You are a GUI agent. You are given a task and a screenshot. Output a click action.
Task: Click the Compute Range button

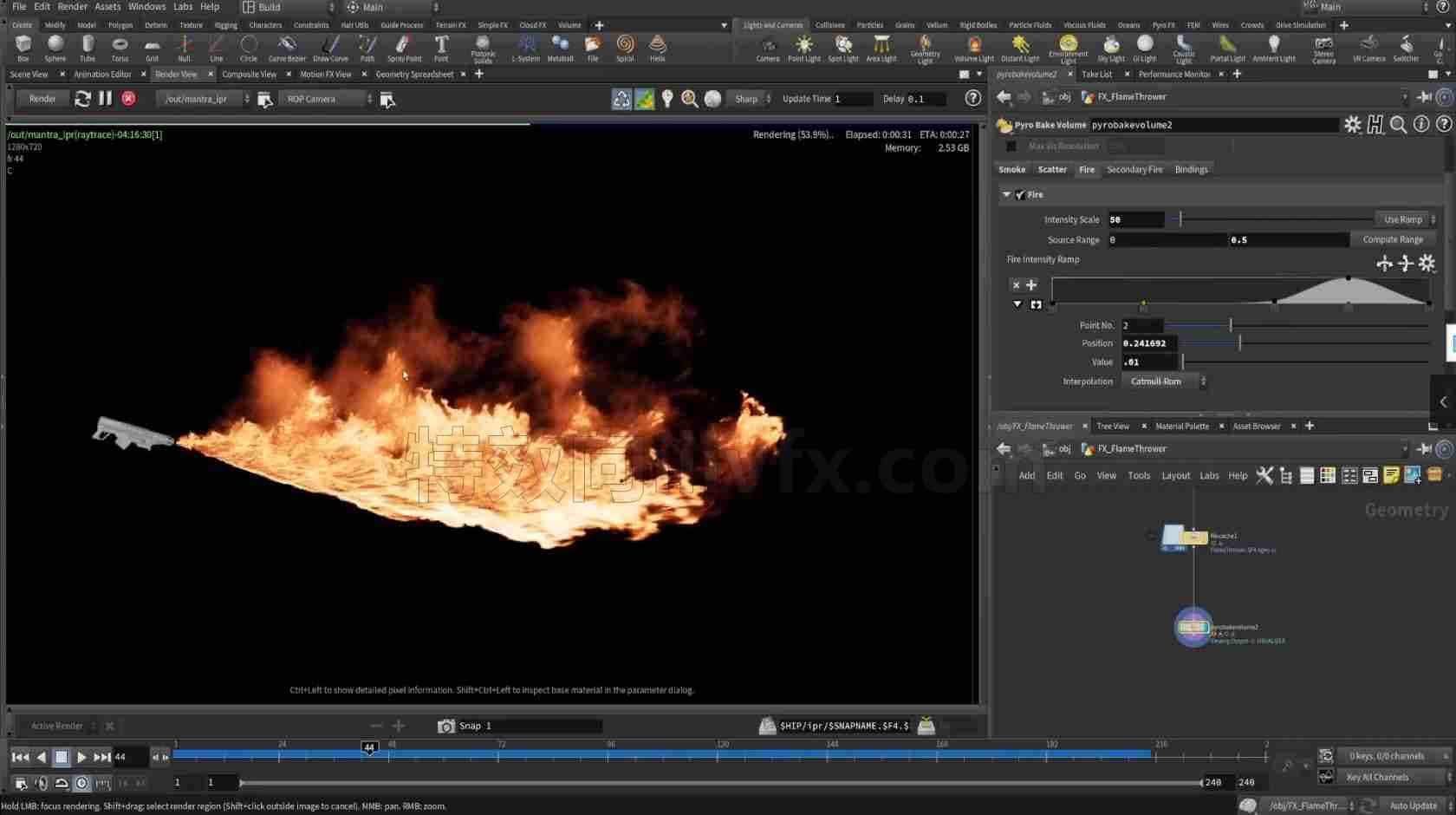click(1393, 240)
